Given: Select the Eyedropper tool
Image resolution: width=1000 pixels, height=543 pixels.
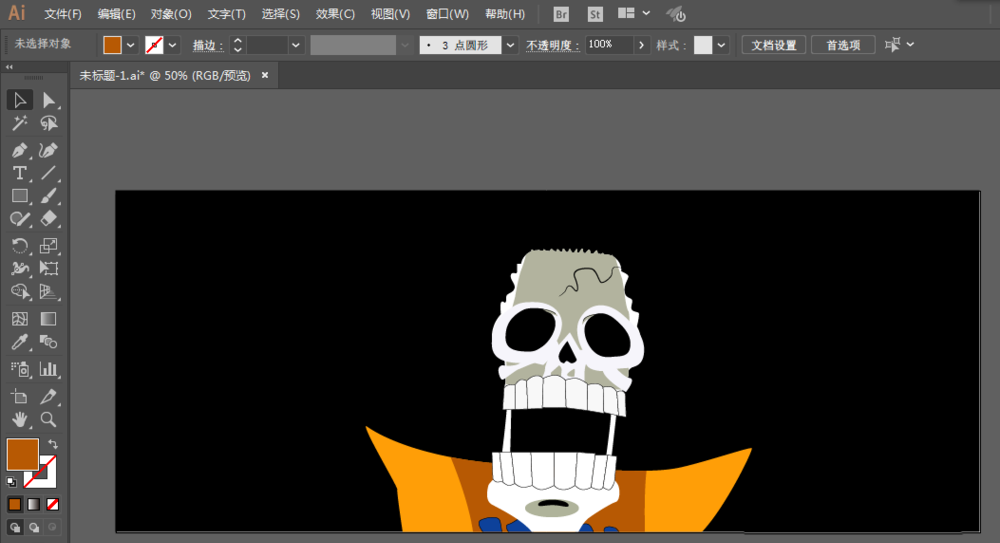Looking at the screenshot, I should point(20,342).
